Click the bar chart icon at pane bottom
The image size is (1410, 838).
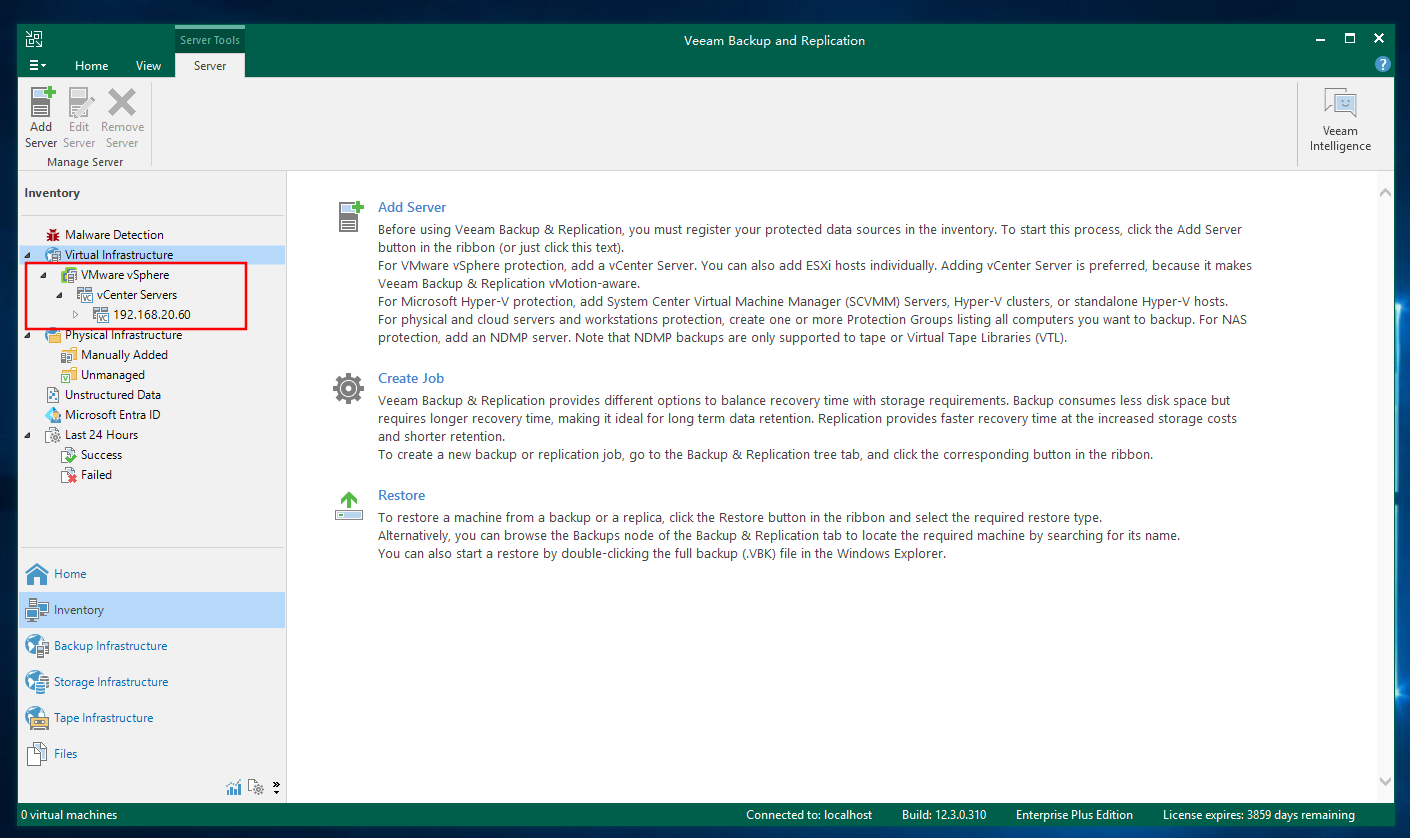(x=234, y=788)
